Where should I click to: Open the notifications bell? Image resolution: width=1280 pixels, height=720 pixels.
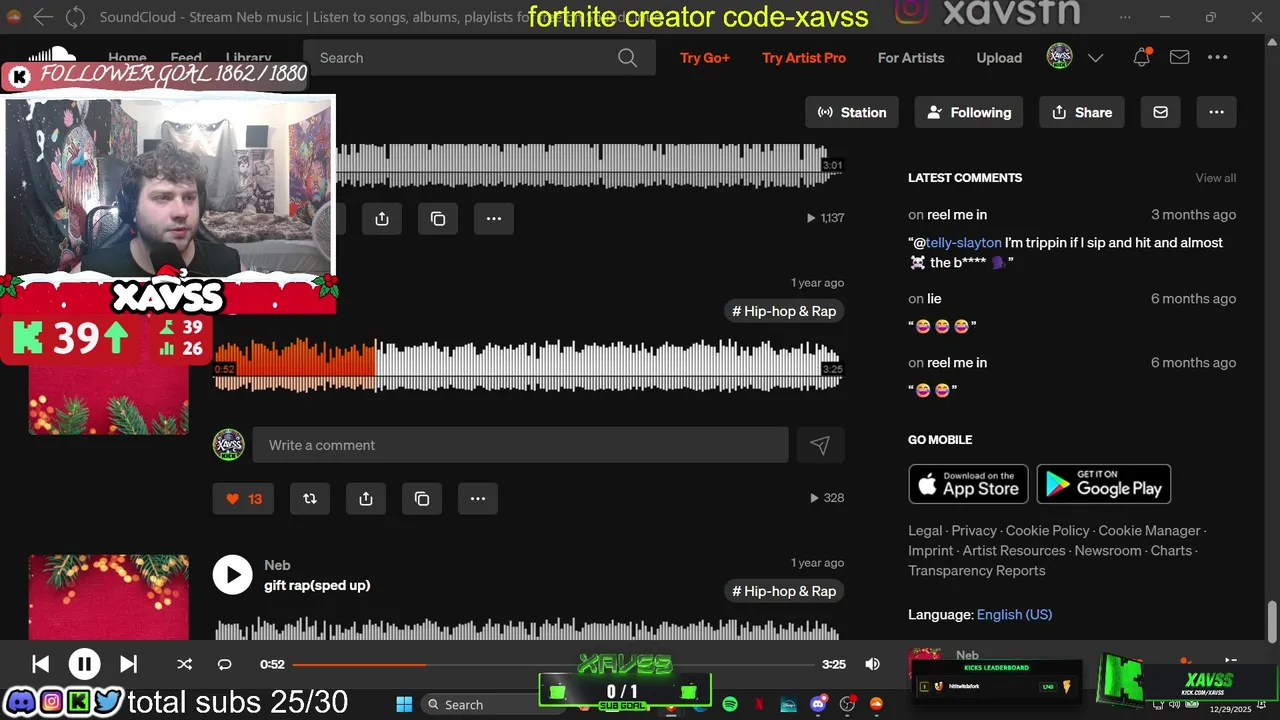(x=1141, y=58)
